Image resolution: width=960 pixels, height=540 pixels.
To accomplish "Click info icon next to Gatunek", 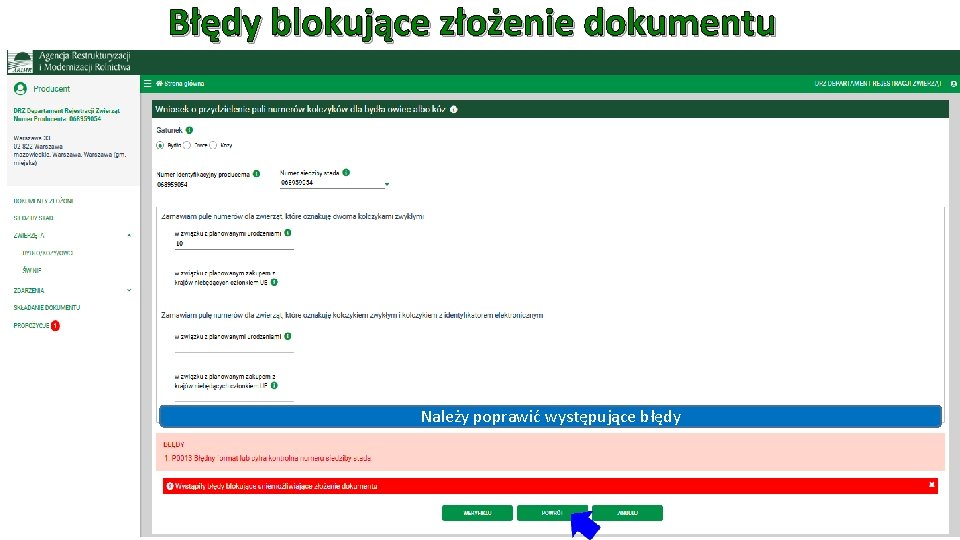I will coord(189,130).
